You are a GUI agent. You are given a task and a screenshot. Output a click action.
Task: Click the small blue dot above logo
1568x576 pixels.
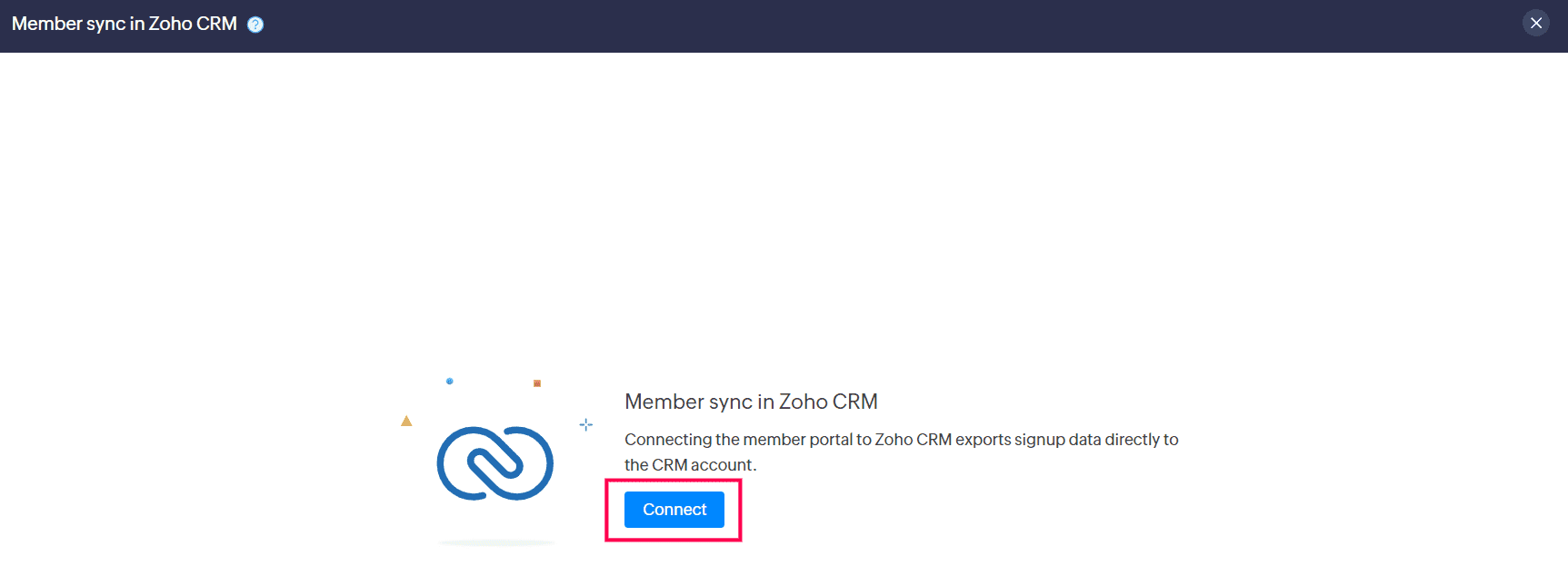tap(449, 382)
